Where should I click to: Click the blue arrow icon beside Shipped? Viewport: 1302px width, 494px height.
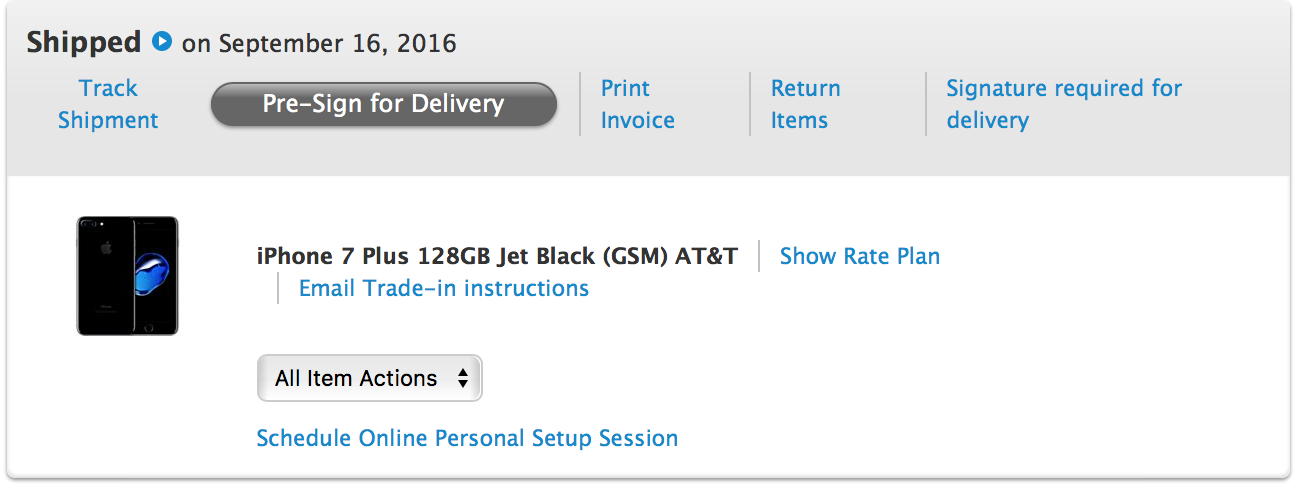coord(162,43)
